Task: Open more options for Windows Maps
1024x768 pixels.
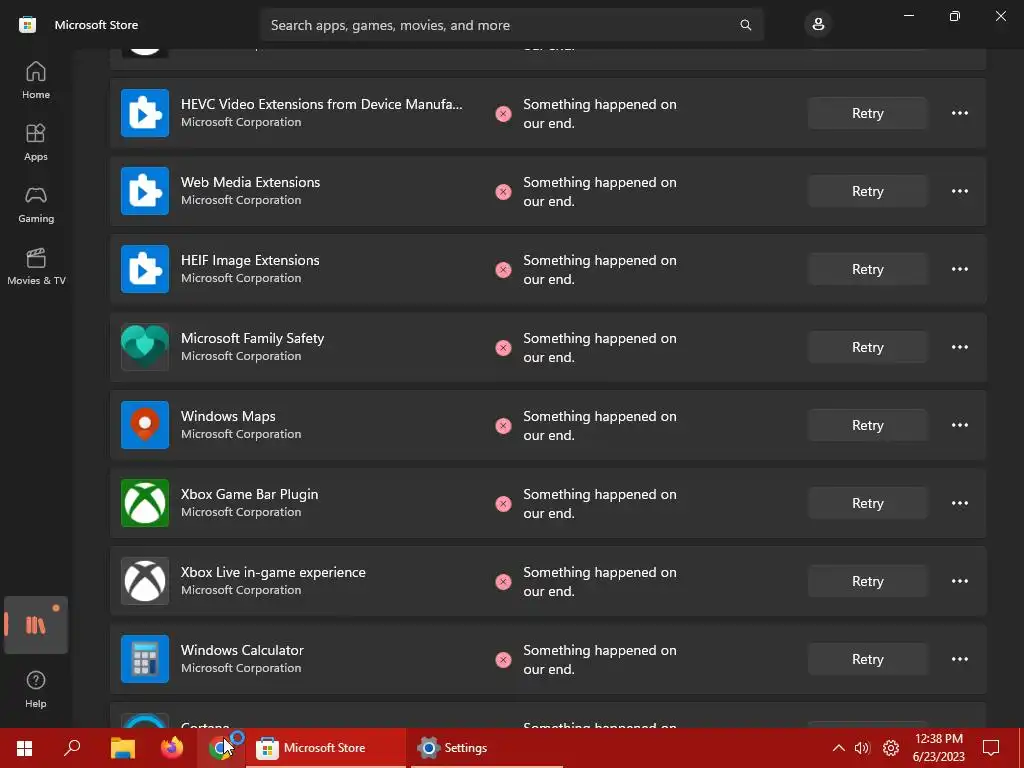Action: pos(959,425)
